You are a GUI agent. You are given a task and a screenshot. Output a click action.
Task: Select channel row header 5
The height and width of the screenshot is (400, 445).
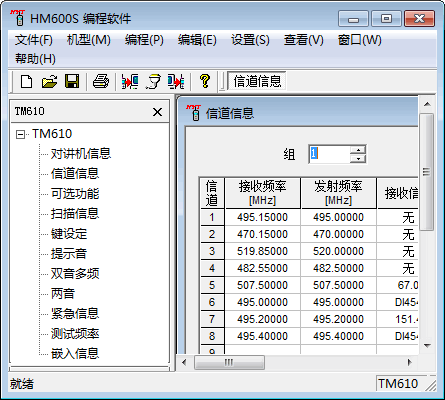(x=212, y=285)
